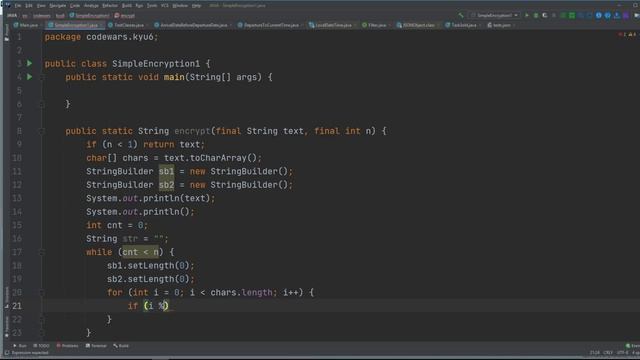Screen dimensions: 640x360
Task: Click the 21:24 caret position in the status bar
Action: 595,353
